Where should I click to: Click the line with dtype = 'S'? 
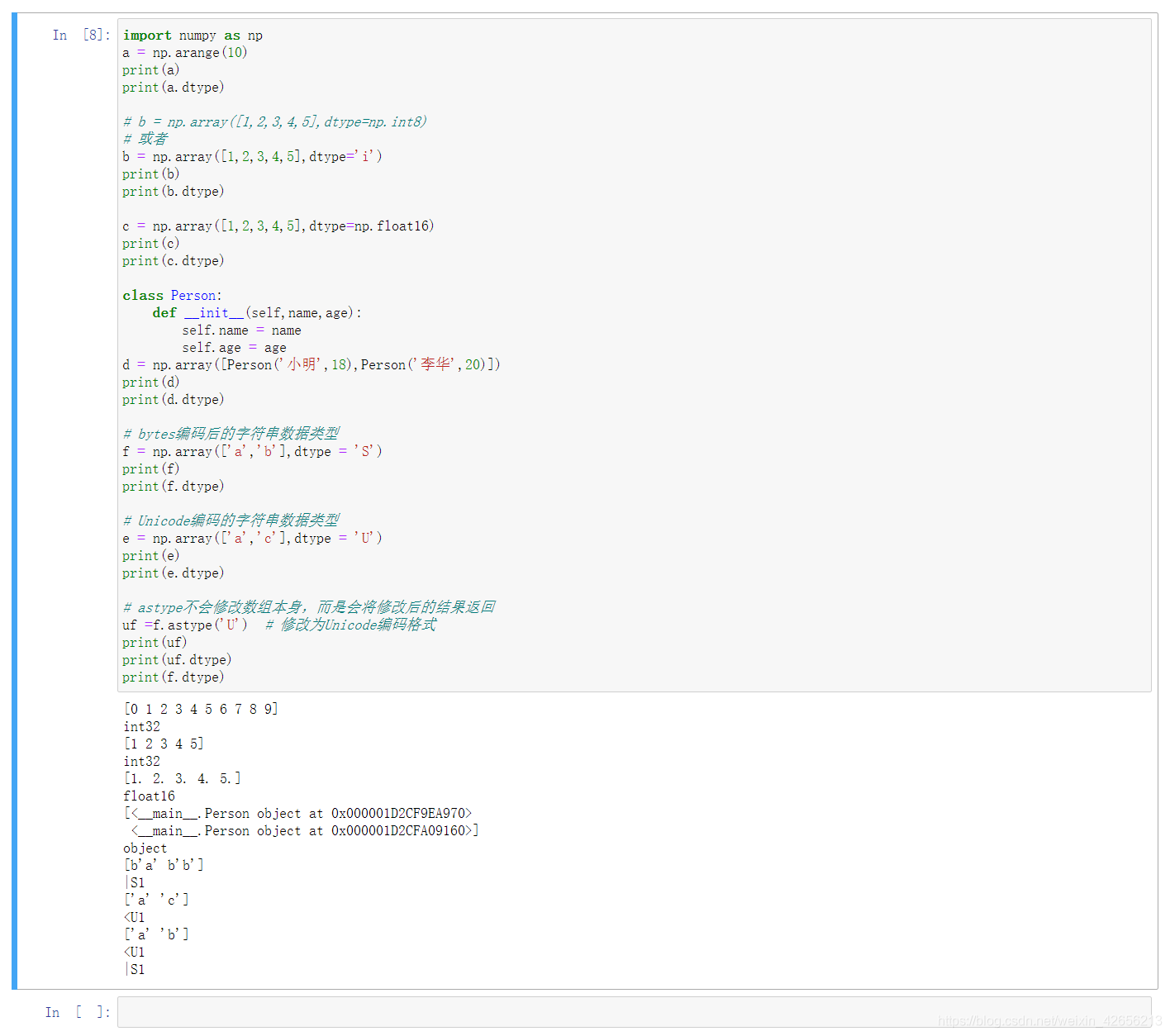tap(252, 452)
